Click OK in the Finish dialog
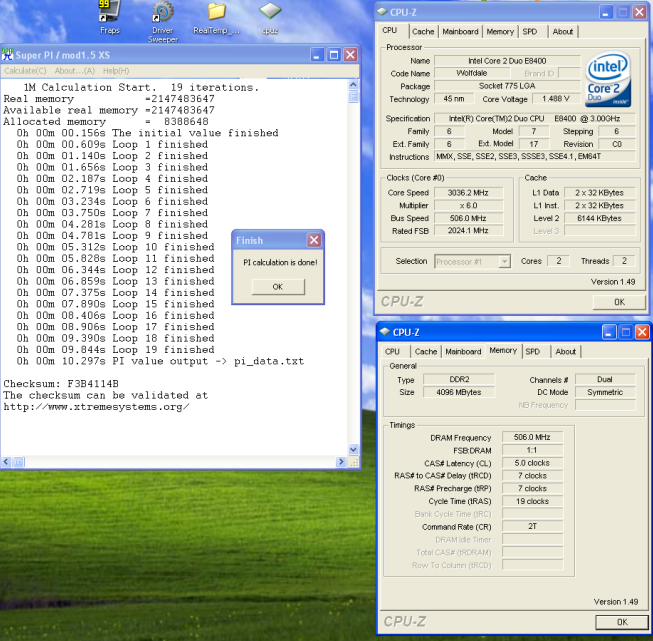Screen dimensions: 653x641 coord(278,287)
